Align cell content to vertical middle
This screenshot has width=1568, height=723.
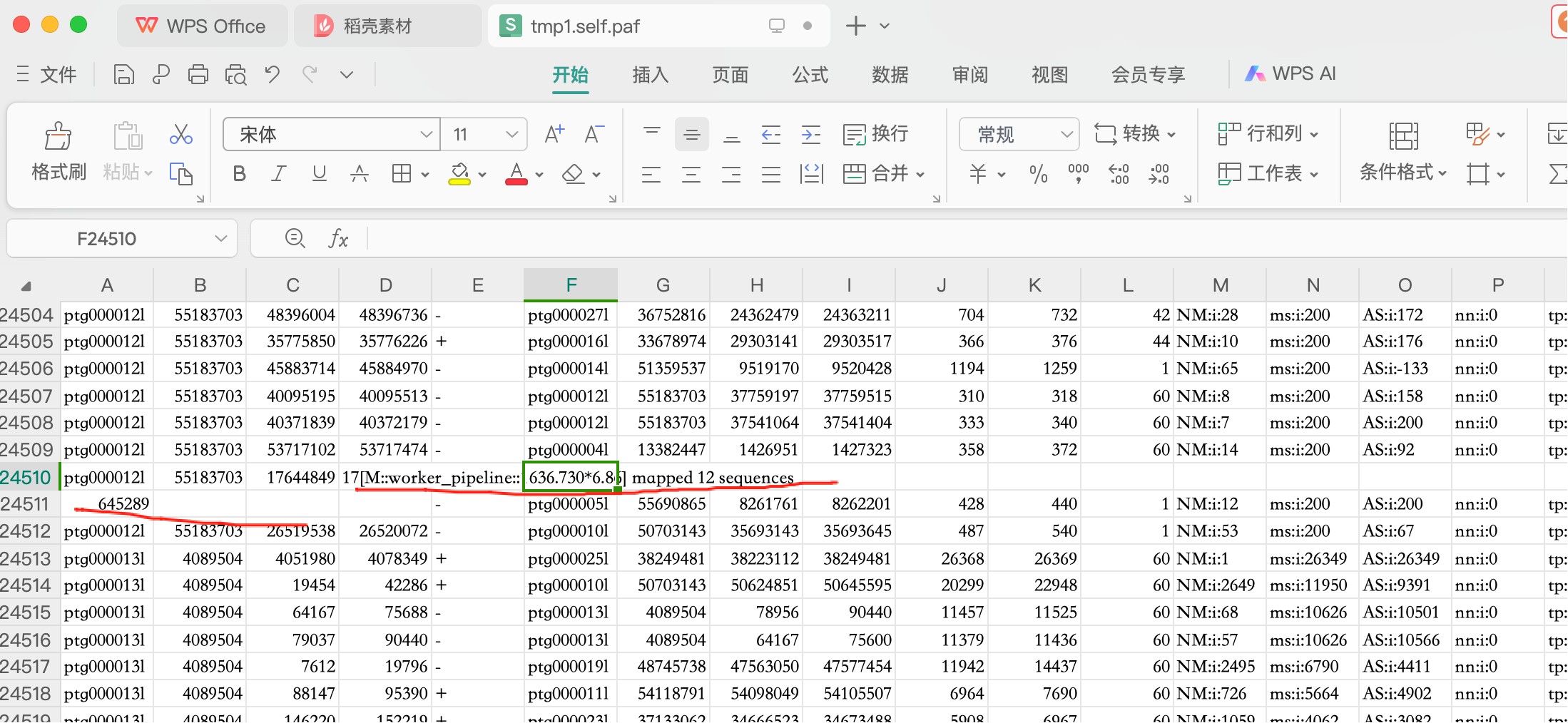click(x=691, y=134)
